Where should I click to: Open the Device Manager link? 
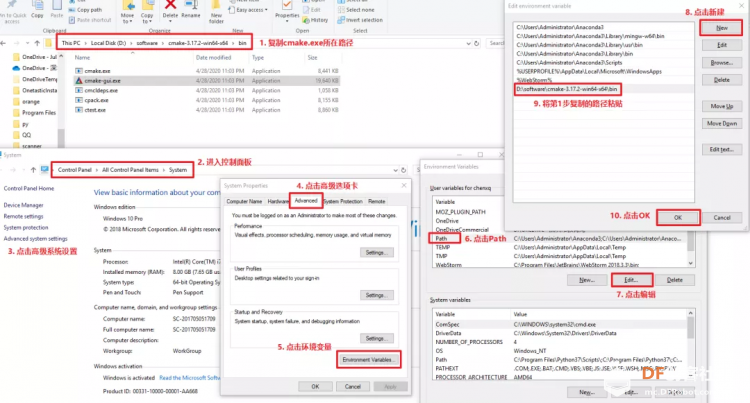pos(23,205)
